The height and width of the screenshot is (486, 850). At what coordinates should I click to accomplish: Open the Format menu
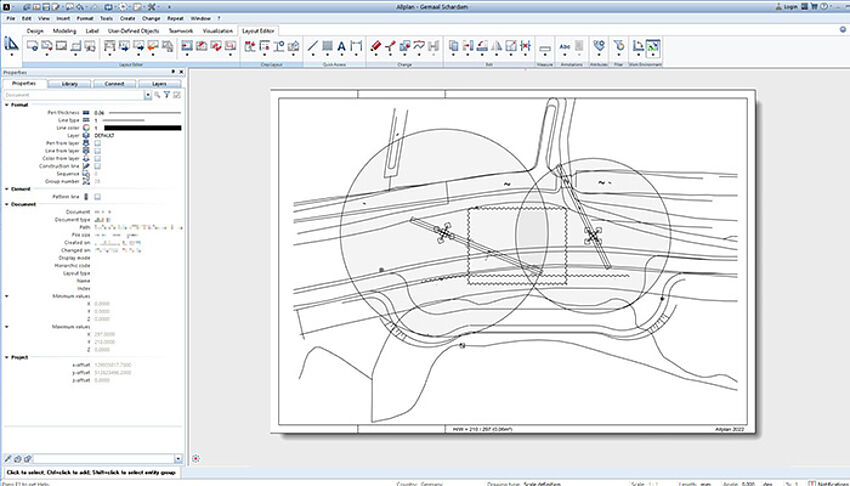[x=86, y=18]
